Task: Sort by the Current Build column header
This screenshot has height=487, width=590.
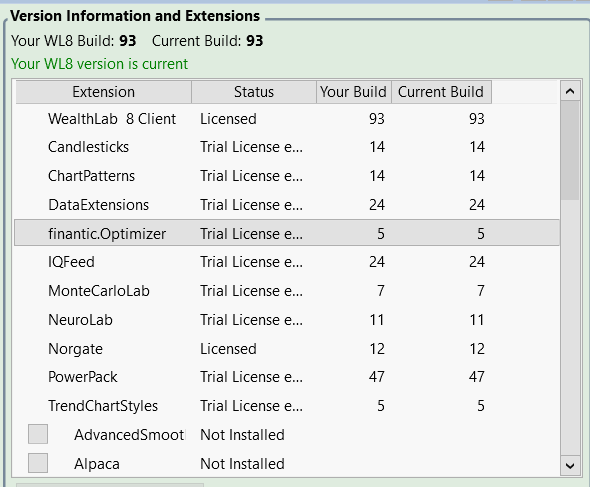Action: (441, 92)
